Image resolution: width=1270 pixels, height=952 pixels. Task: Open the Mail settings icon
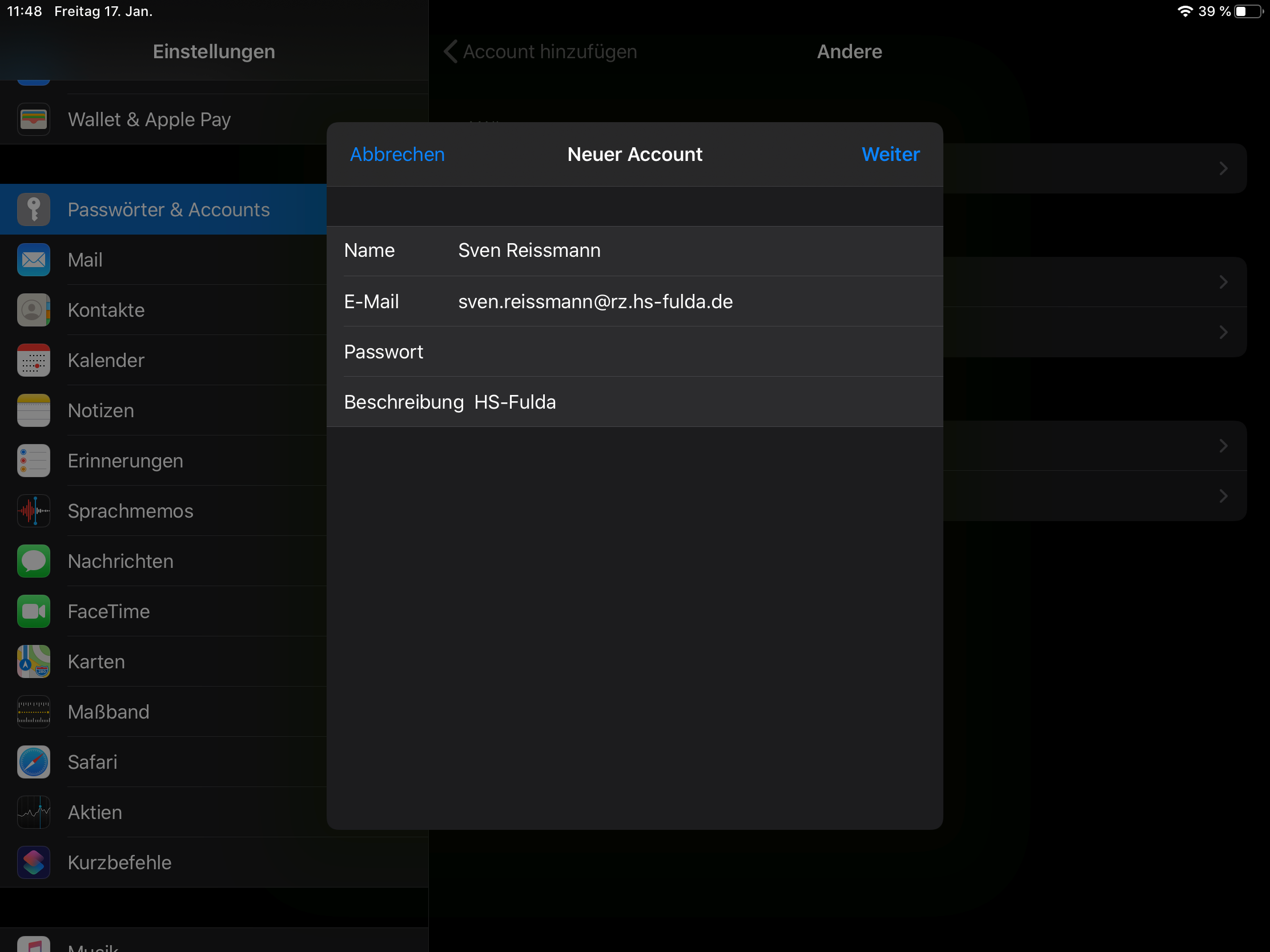33,260
